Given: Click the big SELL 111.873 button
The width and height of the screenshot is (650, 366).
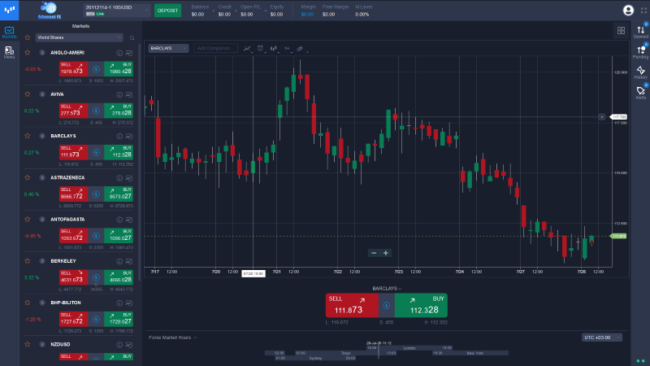Looking at the screenshot, I should [352, 305].
